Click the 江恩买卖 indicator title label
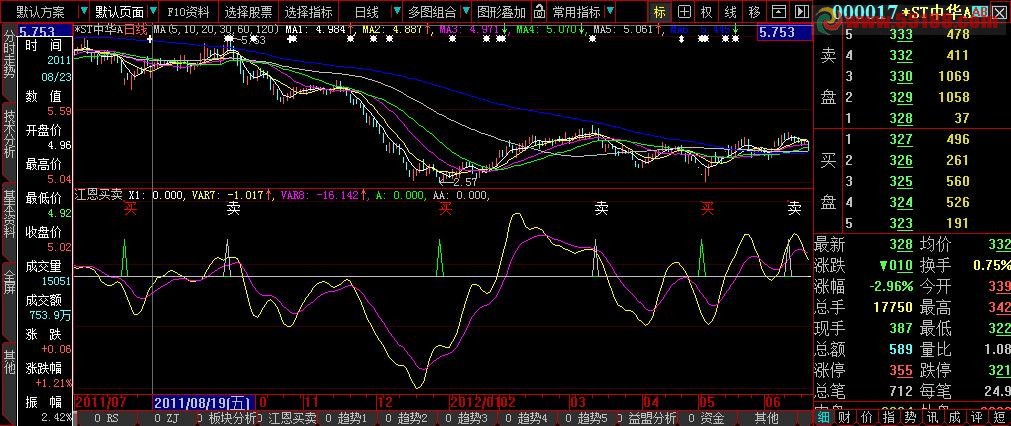1011x426 pixels. [99, 194]
